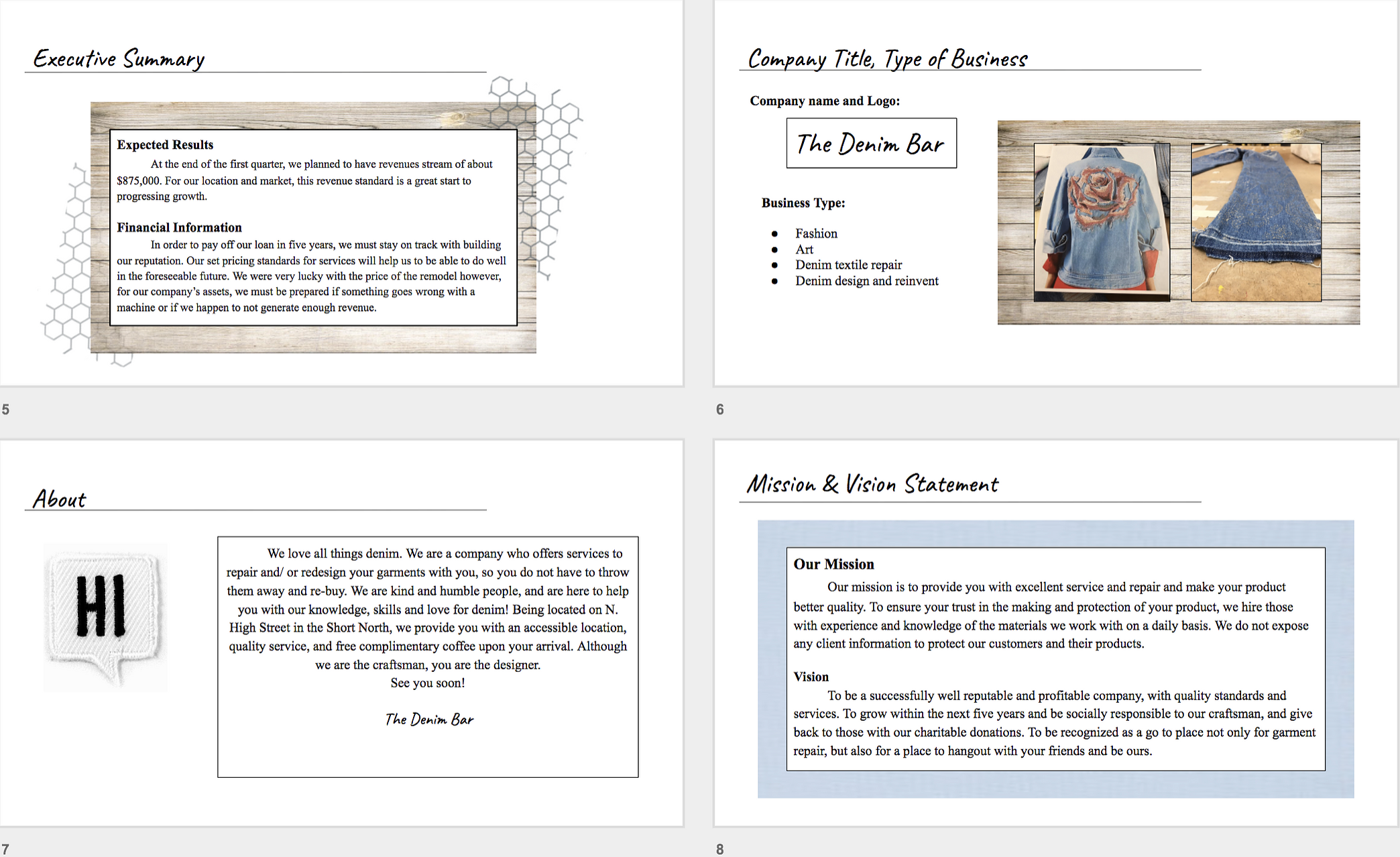Click the Fashion bullet item

click(x=816, y=233)
